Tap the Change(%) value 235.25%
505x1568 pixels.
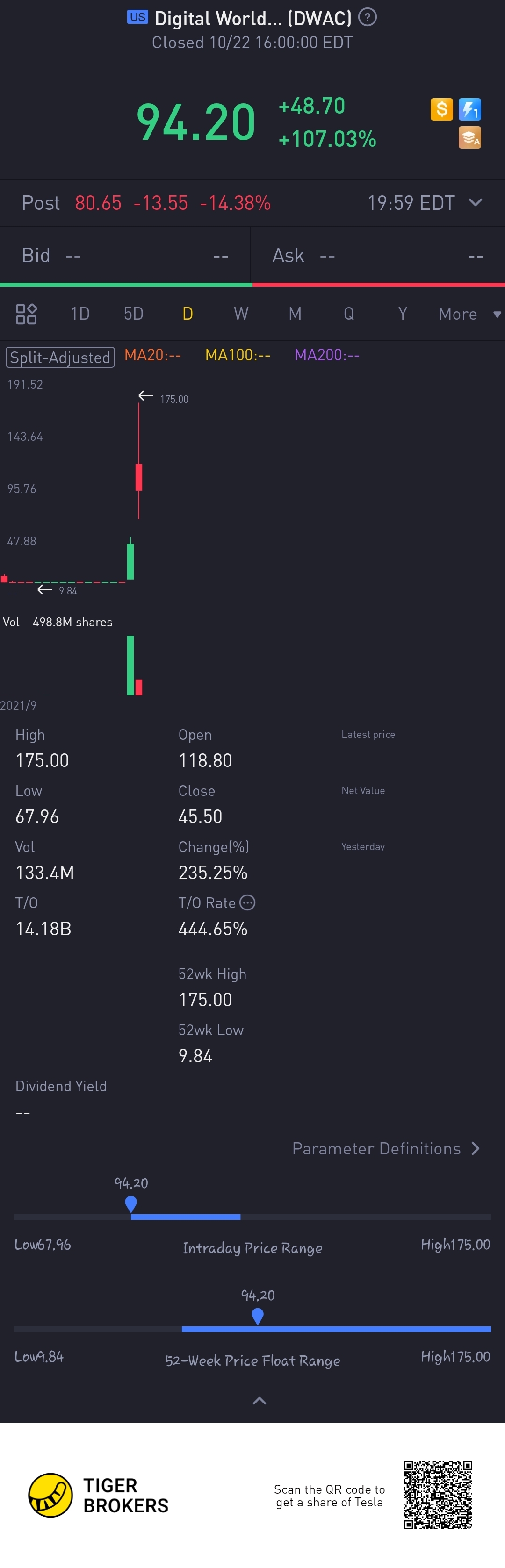pyautogui.click(x=213, y=873)
